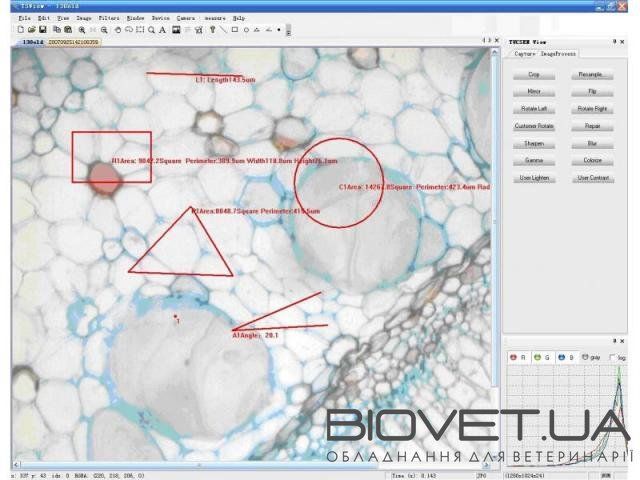The height and width of the screenshot is (480, 640).
Task: Open the Filters menu
Action: click(109, 18)
